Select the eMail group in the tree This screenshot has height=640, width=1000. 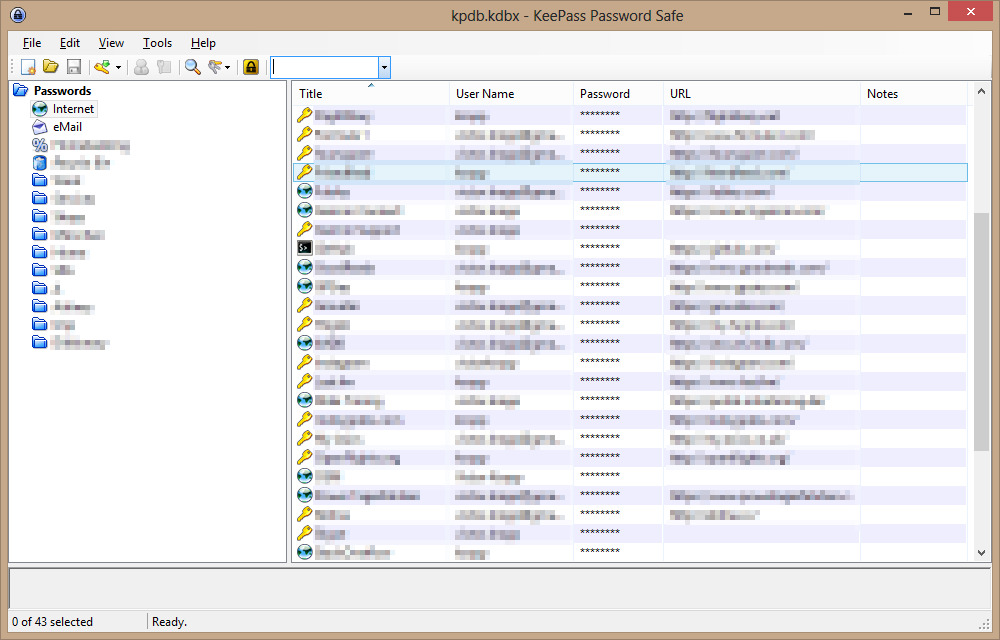coord(67,127)
